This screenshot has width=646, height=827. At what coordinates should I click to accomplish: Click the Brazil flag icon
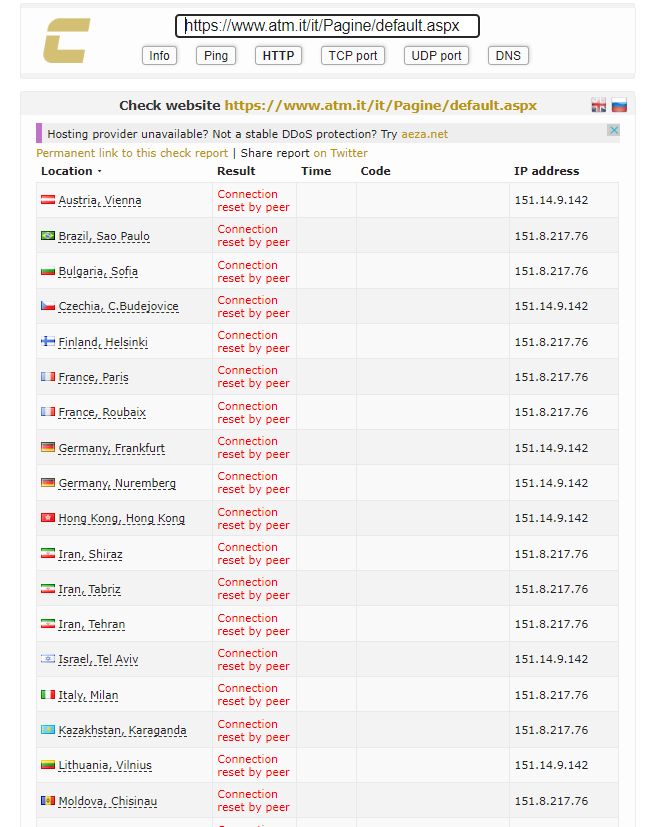point(47,236)
